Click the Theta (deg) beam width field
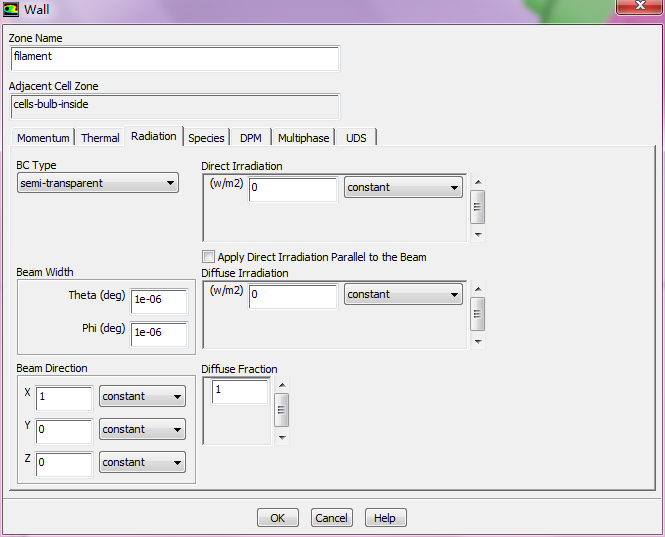 [158, 299]
